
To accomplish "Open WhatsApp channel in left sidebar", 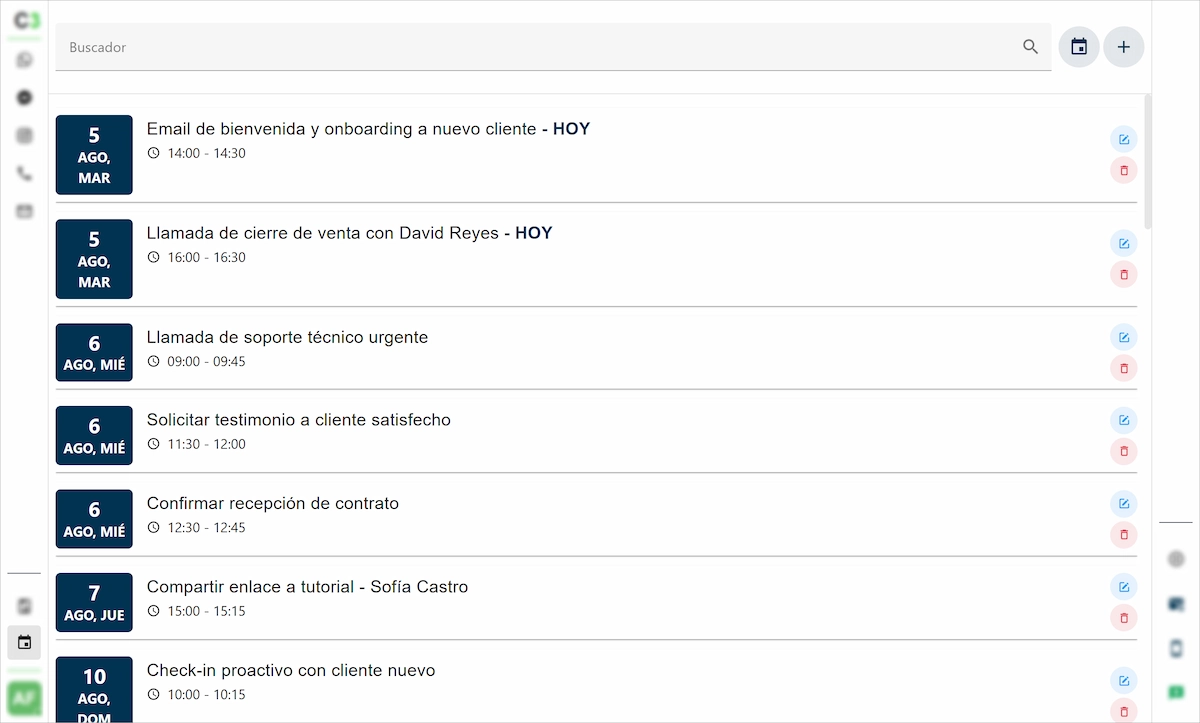I will [25, 60].
